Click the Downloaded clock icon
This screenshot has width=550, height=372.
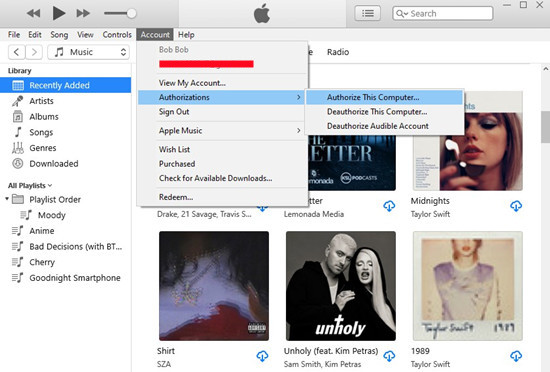pyautogui.click(x=18, y=163)
